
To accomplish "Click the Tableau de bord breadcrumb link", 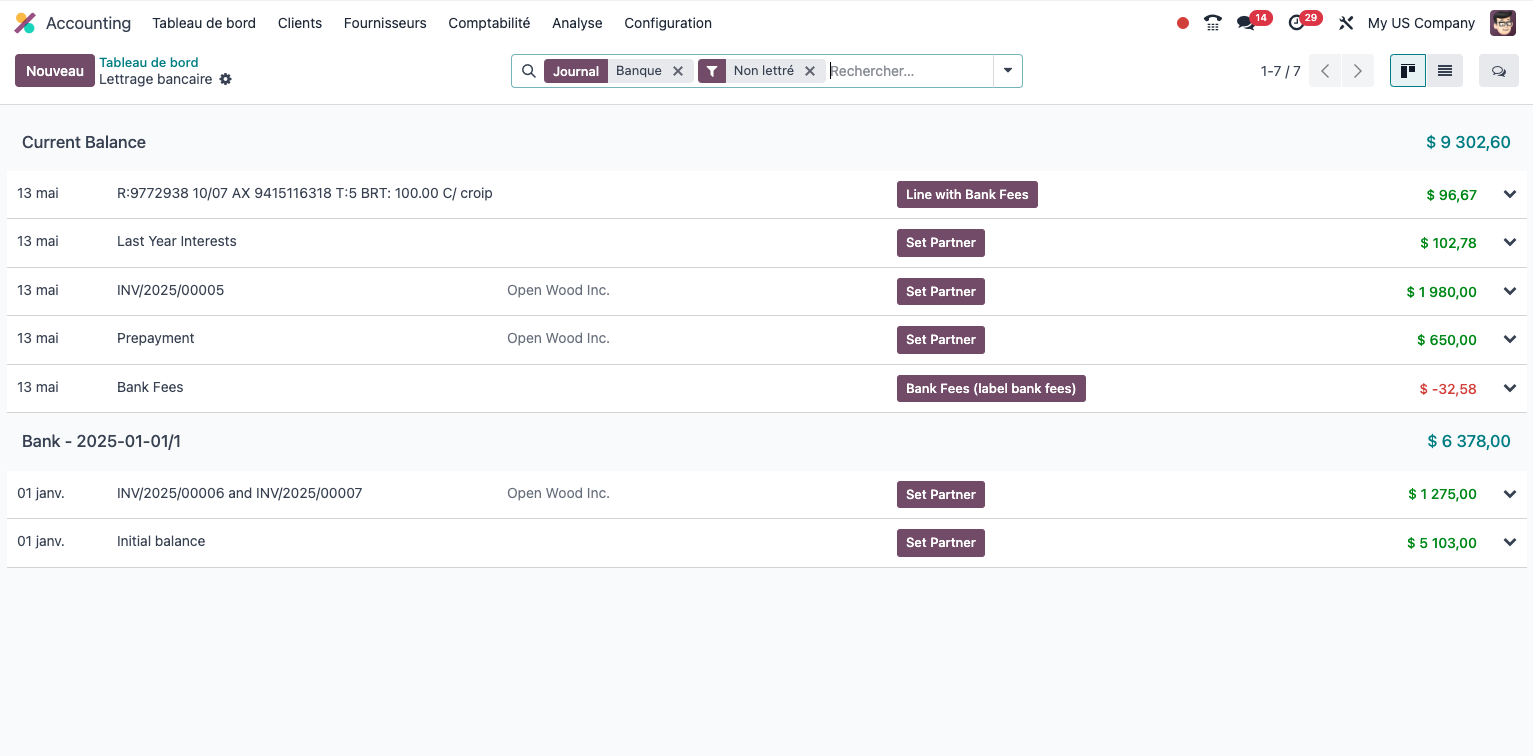I will 149,62.
